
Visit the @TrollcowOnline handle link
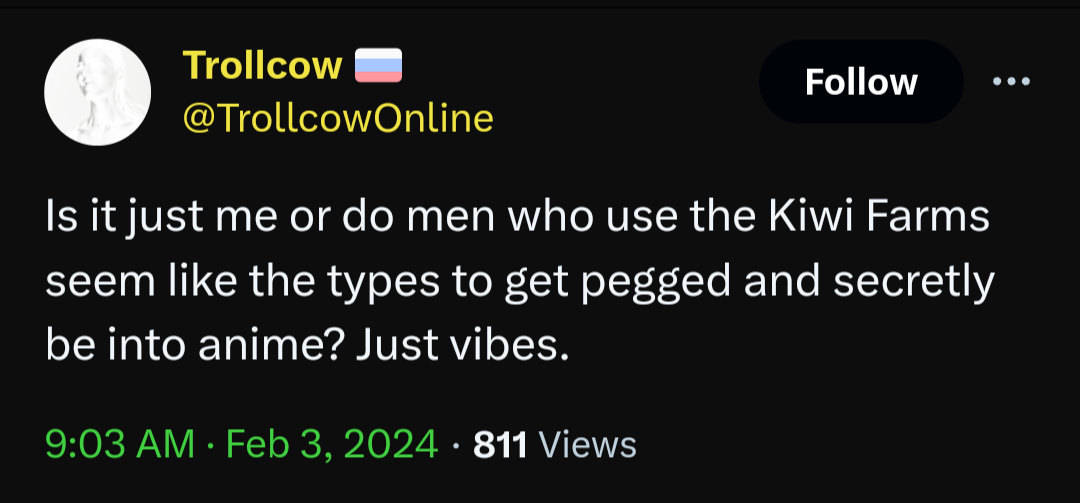click(x=338, y=119)
